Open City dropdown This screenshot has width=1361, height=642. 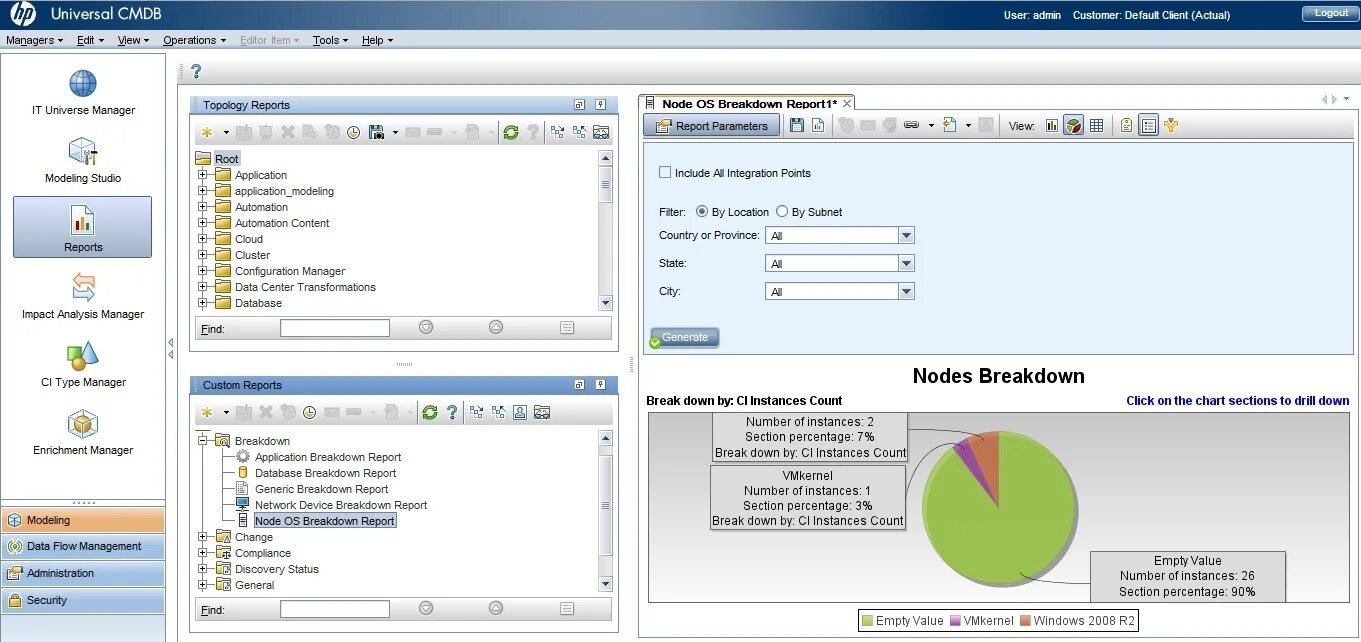(x=906, y=292)
